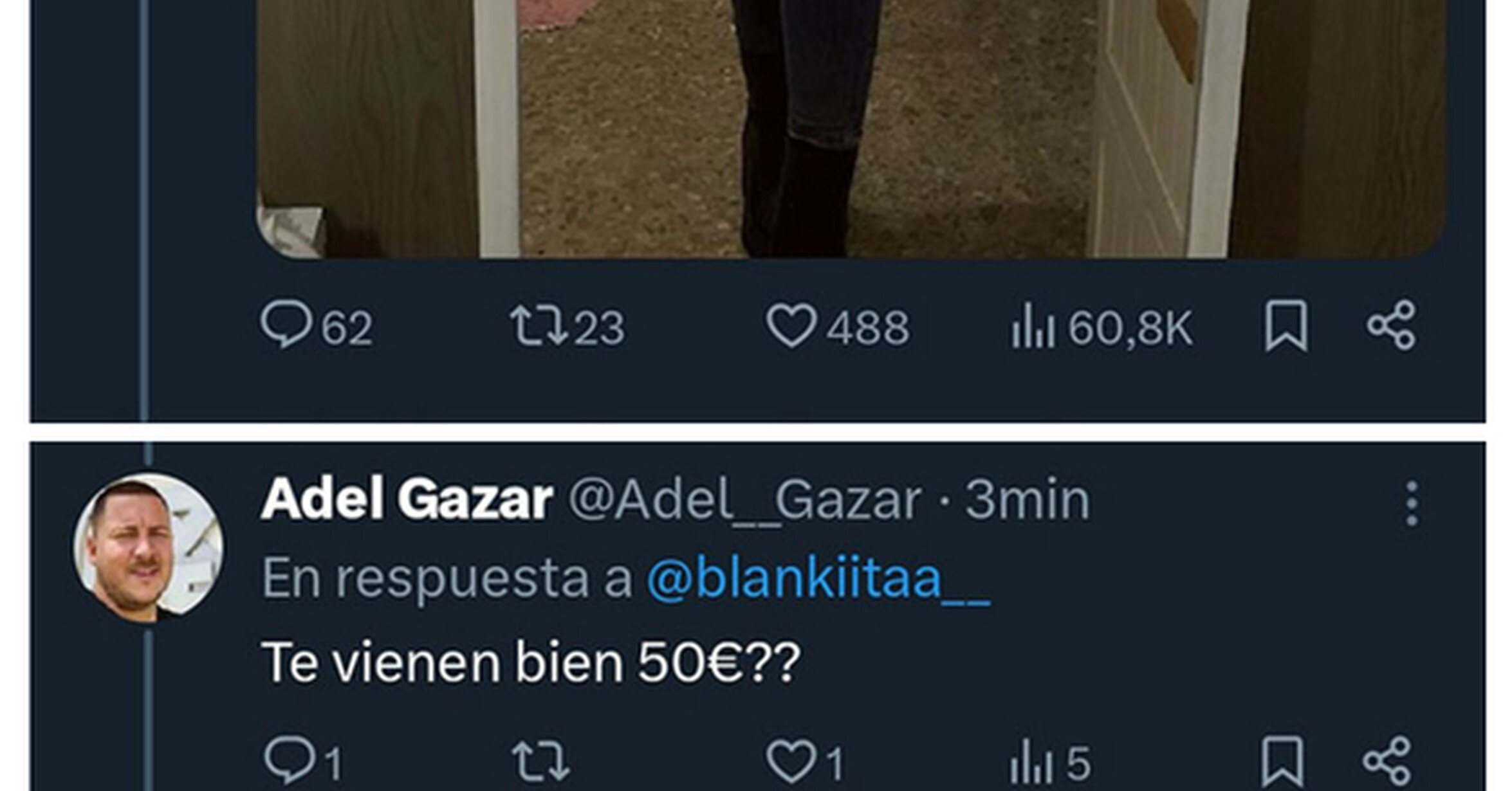Retweet Adel Gazar's reply
This screenshot has width=1512, height=791.
coord(540,762)
